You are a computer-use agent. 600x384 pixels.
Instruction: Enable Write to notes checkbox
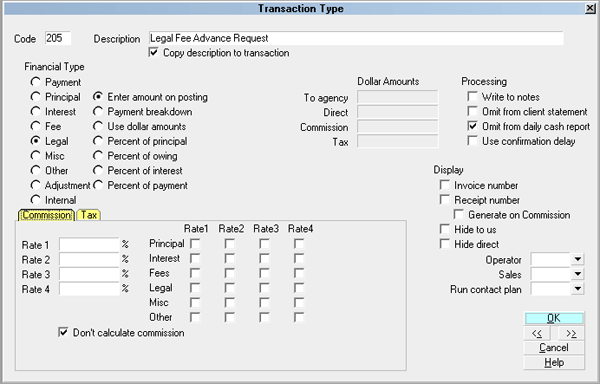473,96
